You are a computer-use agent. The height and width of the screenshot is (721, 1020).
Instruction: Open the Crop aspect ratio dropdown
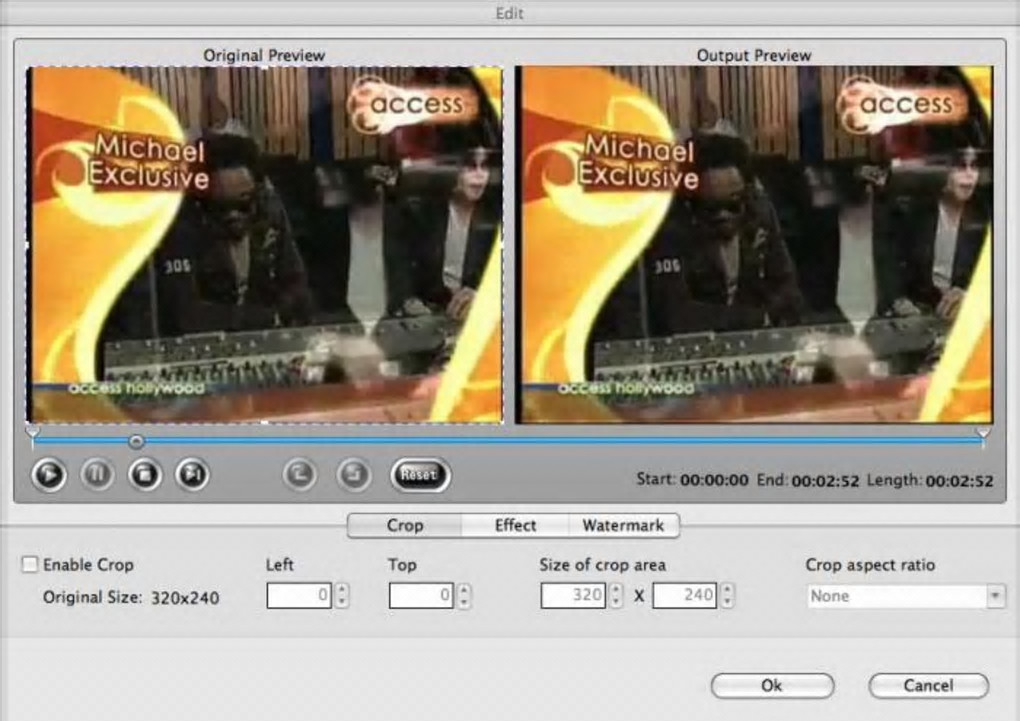click(906, 596)
